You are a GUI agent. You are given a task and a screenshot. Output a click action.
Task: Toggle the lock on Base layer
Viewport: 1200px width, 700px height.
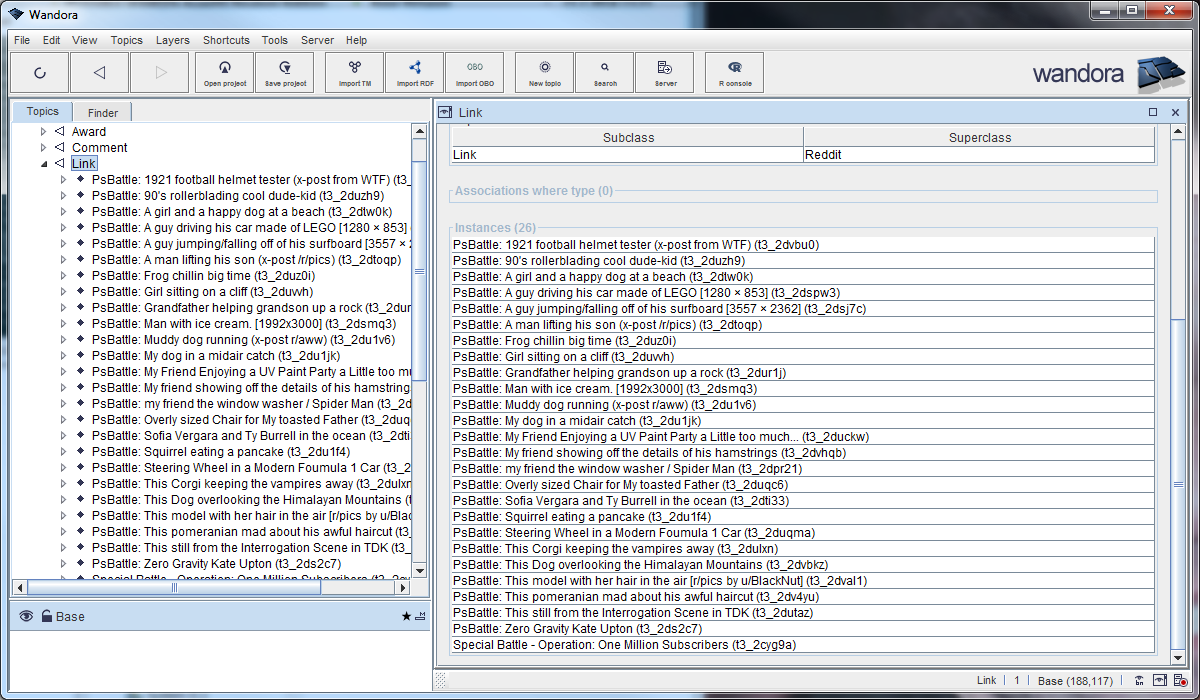pyautogui.click(x=46, y=616)
